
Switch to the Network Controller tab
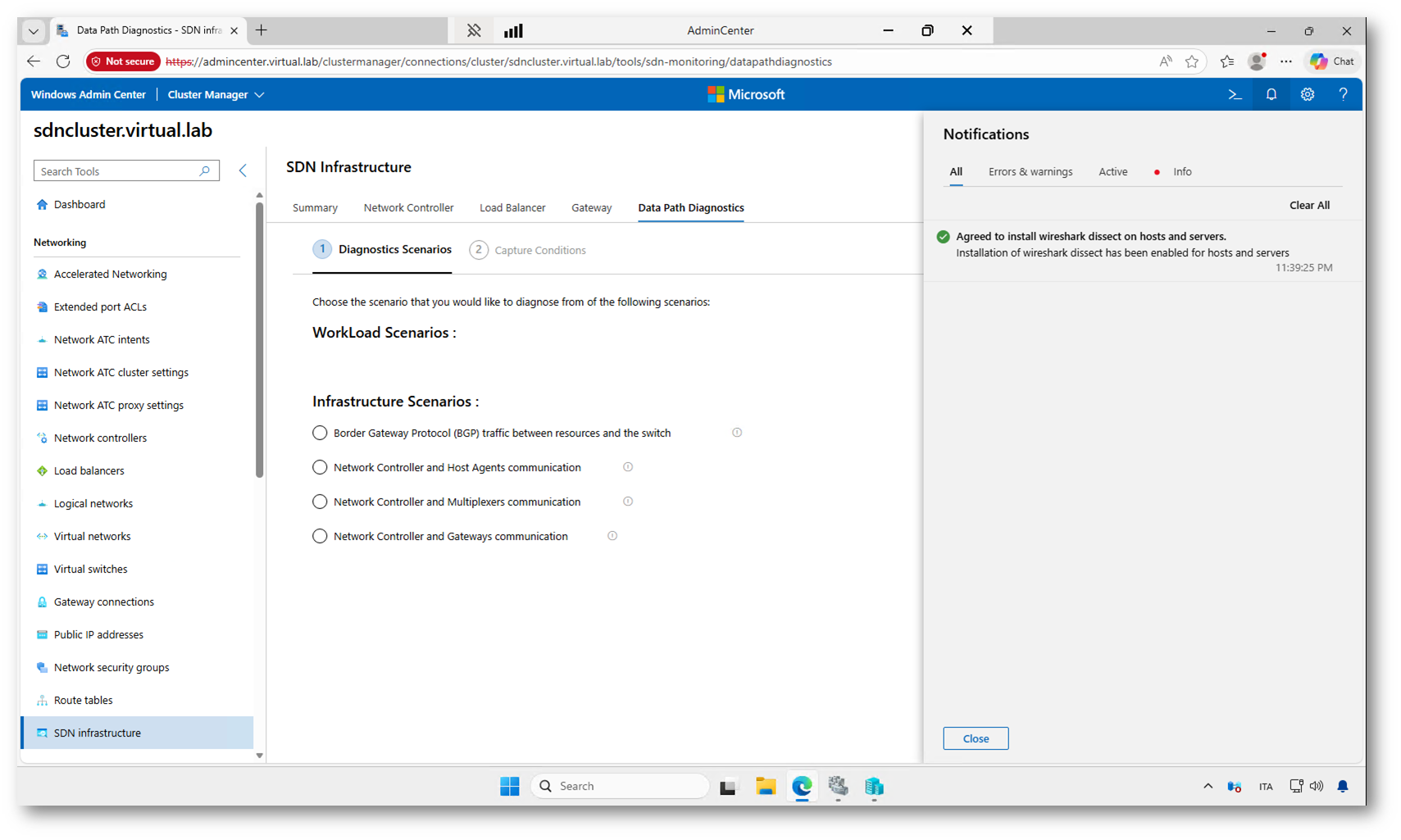point(408,208)
